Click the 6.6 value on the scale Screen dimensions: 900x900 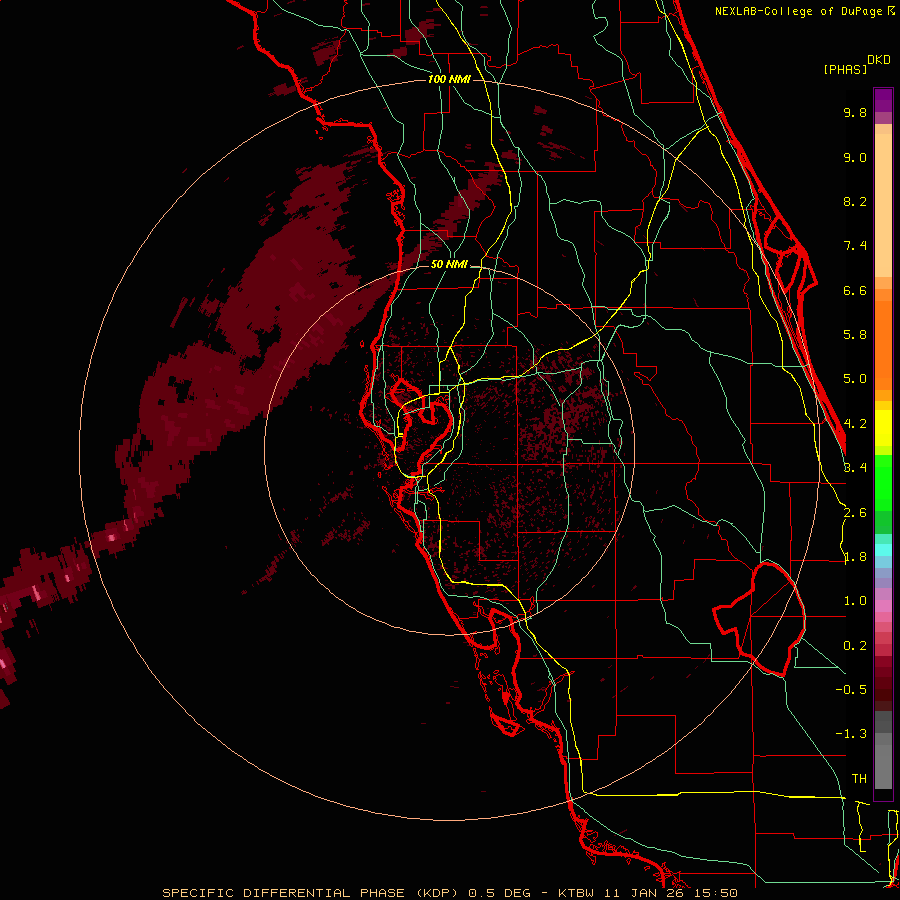point(855,290)
